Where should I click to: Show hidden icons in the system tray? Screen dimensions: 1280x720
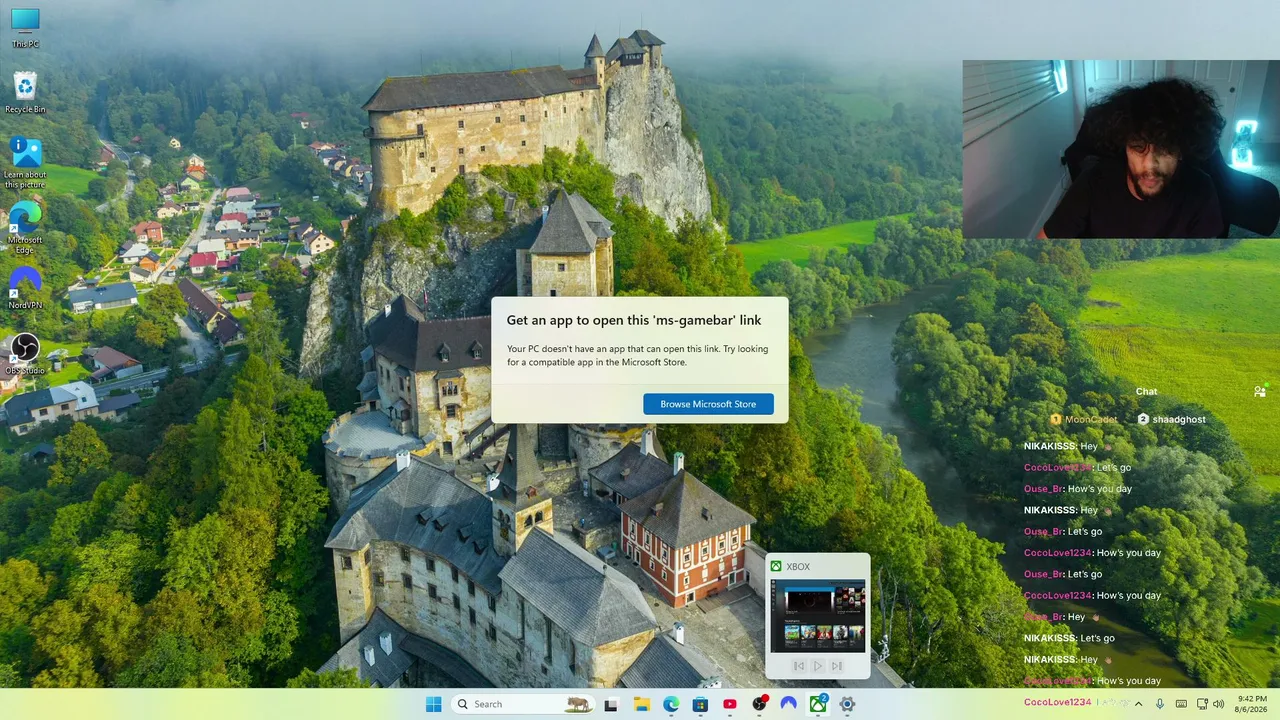1140,704
